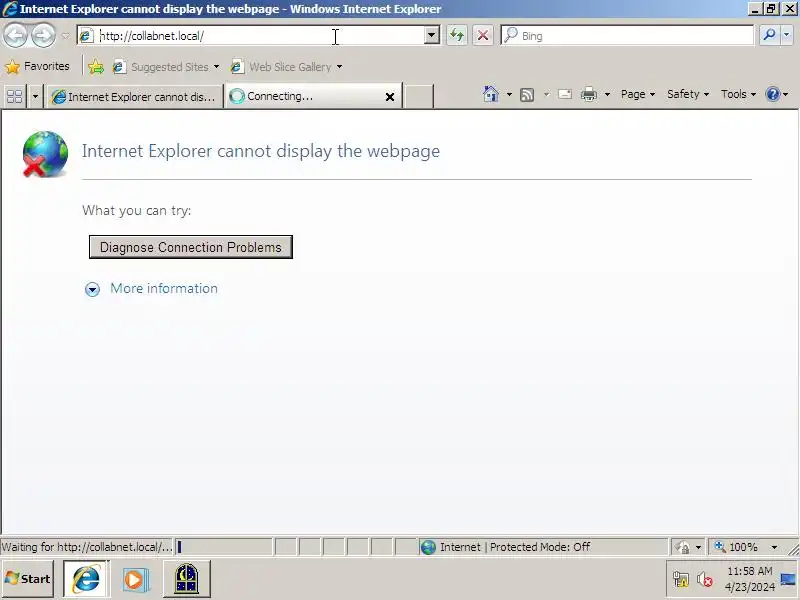Image resolution: width=800 pixels, height=600 pixels.
Task: Expand the Home button dropdown arrow
Action: (x=509, y=94)
